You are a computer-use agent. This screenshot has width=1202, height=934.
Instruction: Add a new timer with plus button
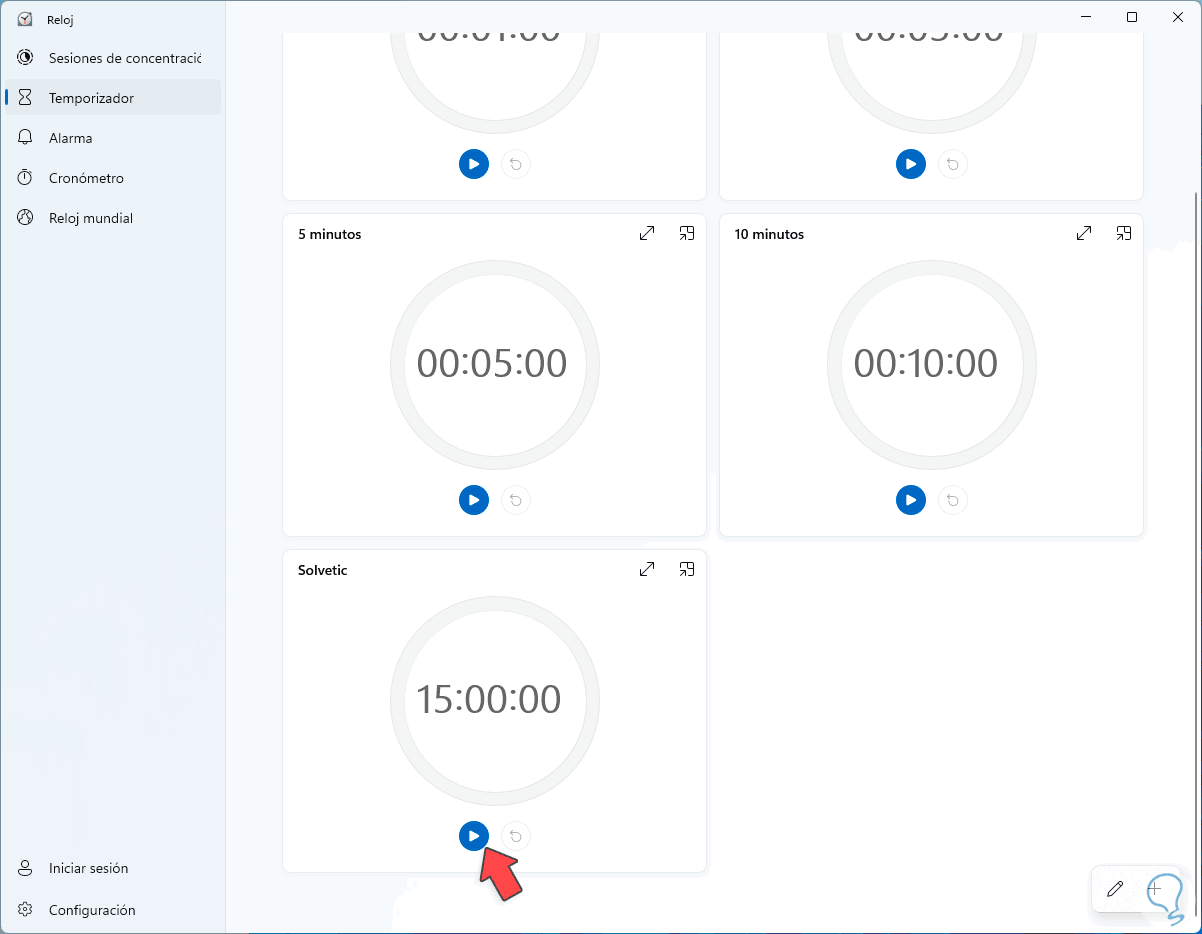pyautogui.click(x=1155, y=889)
